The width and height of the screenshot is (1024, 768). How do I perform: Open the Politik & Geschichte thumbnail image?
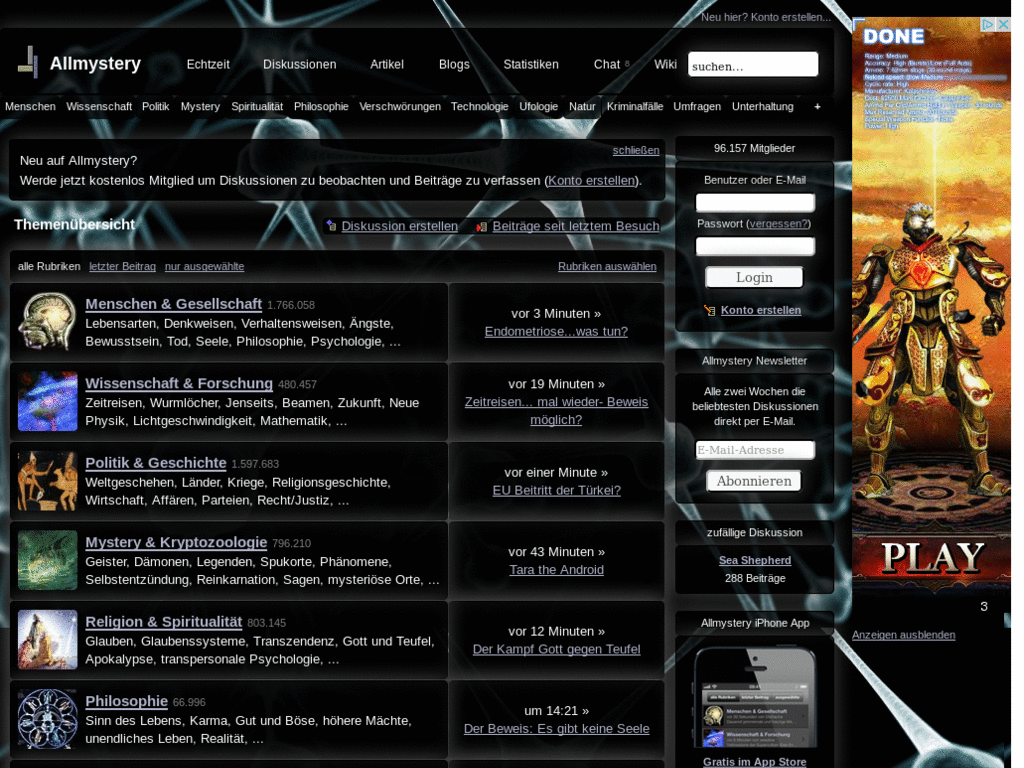pos(47,481)
